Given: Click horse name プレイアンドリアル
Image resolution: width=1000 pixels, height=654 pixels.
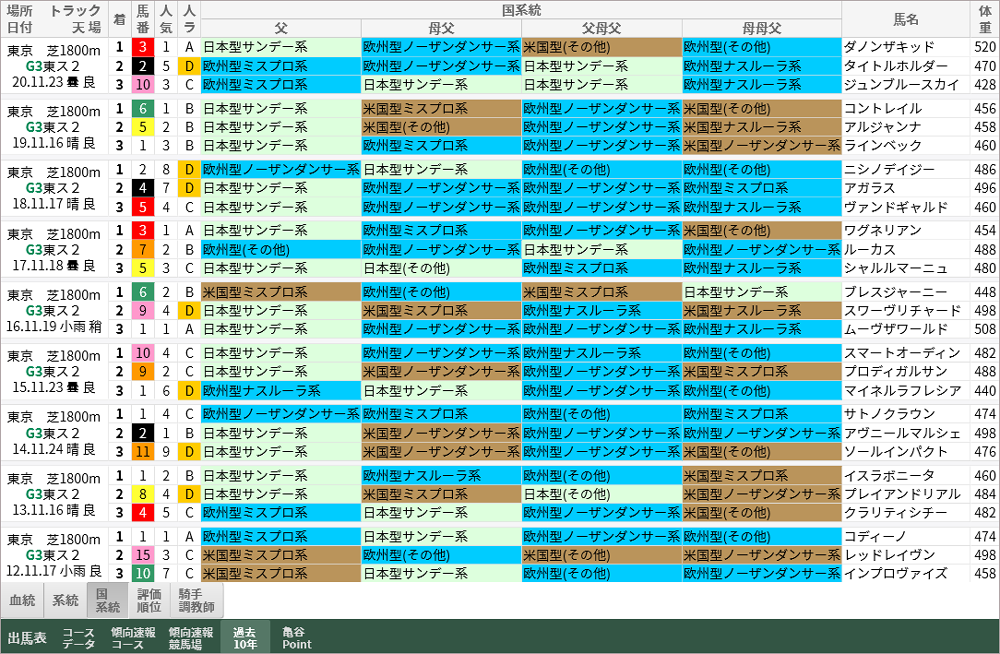Looking at the screenshot, I should pyautogui.click(x=902, y=494).
